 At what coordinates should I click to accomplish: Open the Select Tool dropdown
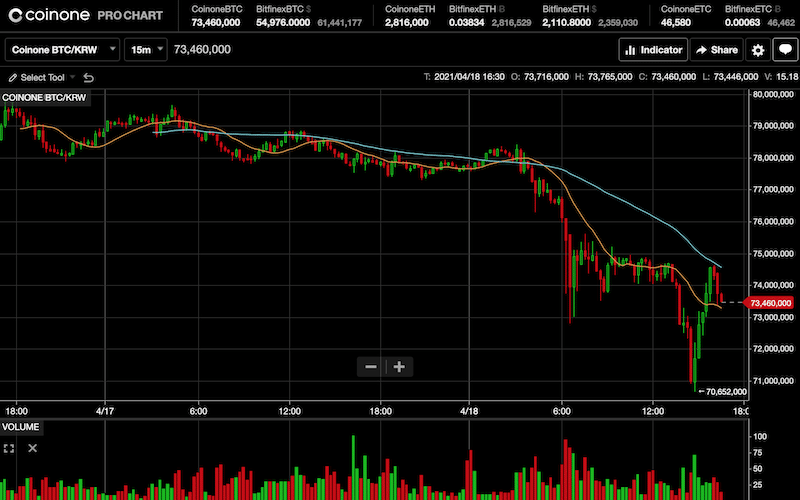(42, 78)
